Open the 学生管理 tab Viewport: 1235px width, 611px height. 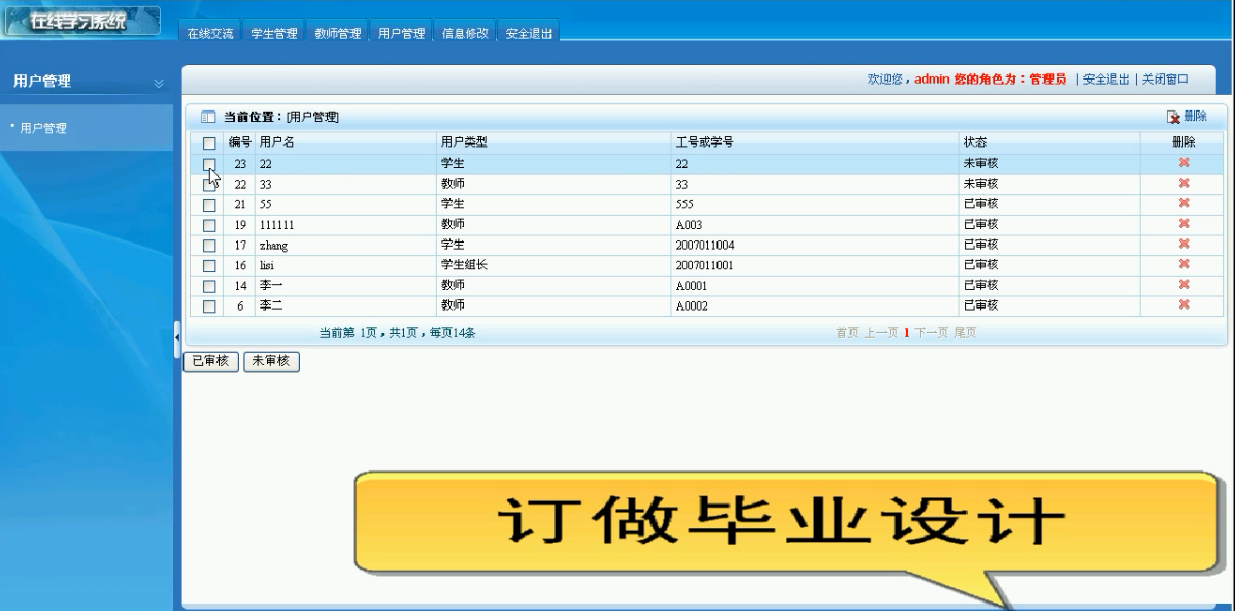[x=274, y=33]
